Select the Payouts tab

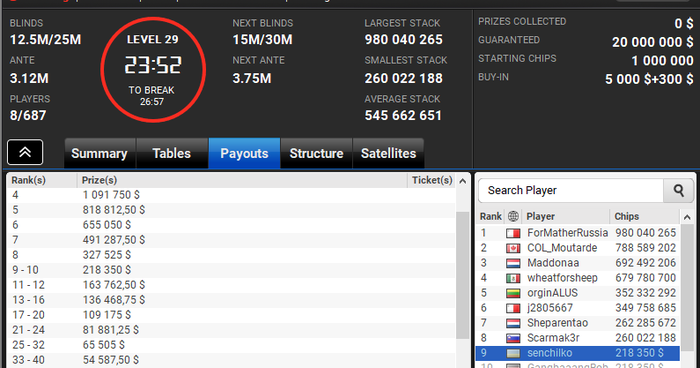tap(244, 153)
